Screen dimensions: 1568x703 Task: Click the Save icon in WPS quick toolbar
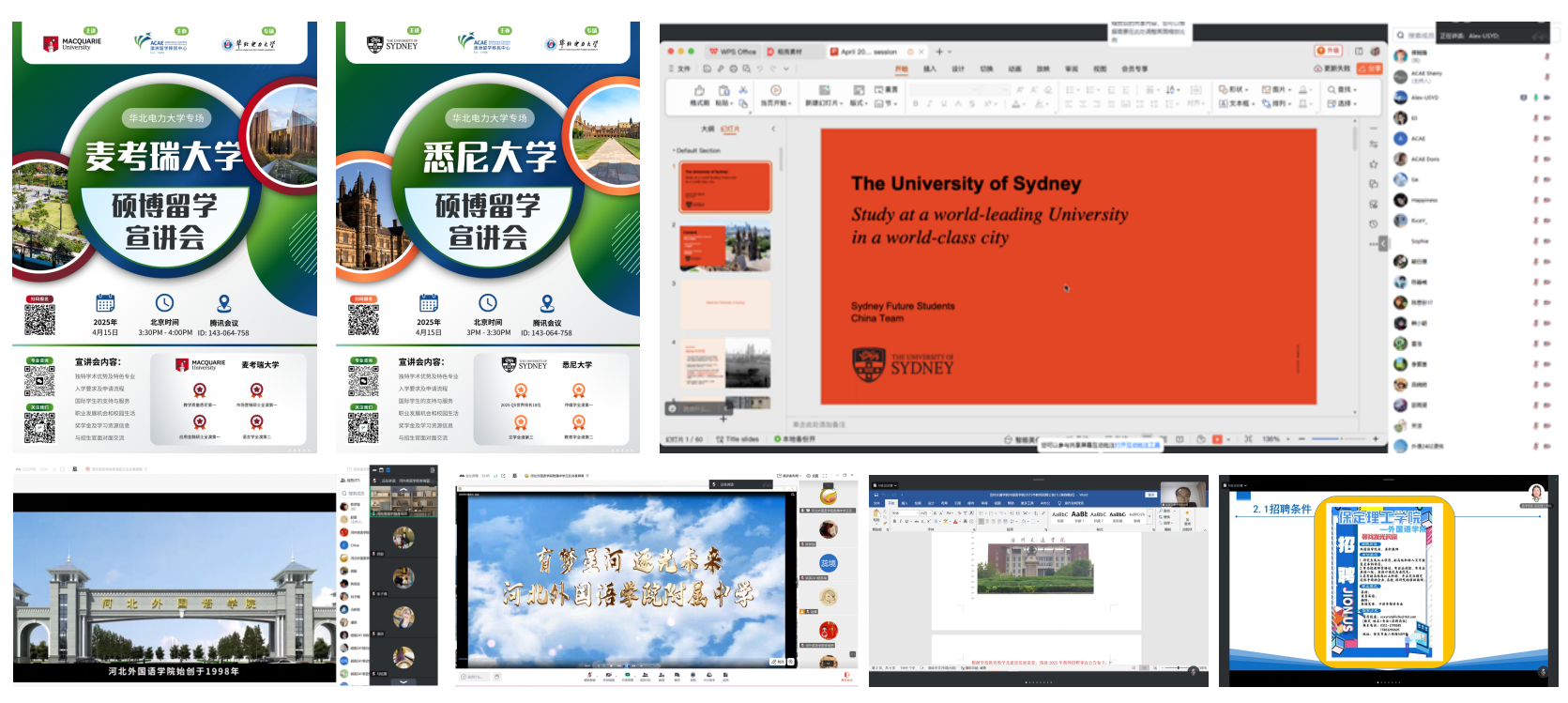(x=708, y=69)
